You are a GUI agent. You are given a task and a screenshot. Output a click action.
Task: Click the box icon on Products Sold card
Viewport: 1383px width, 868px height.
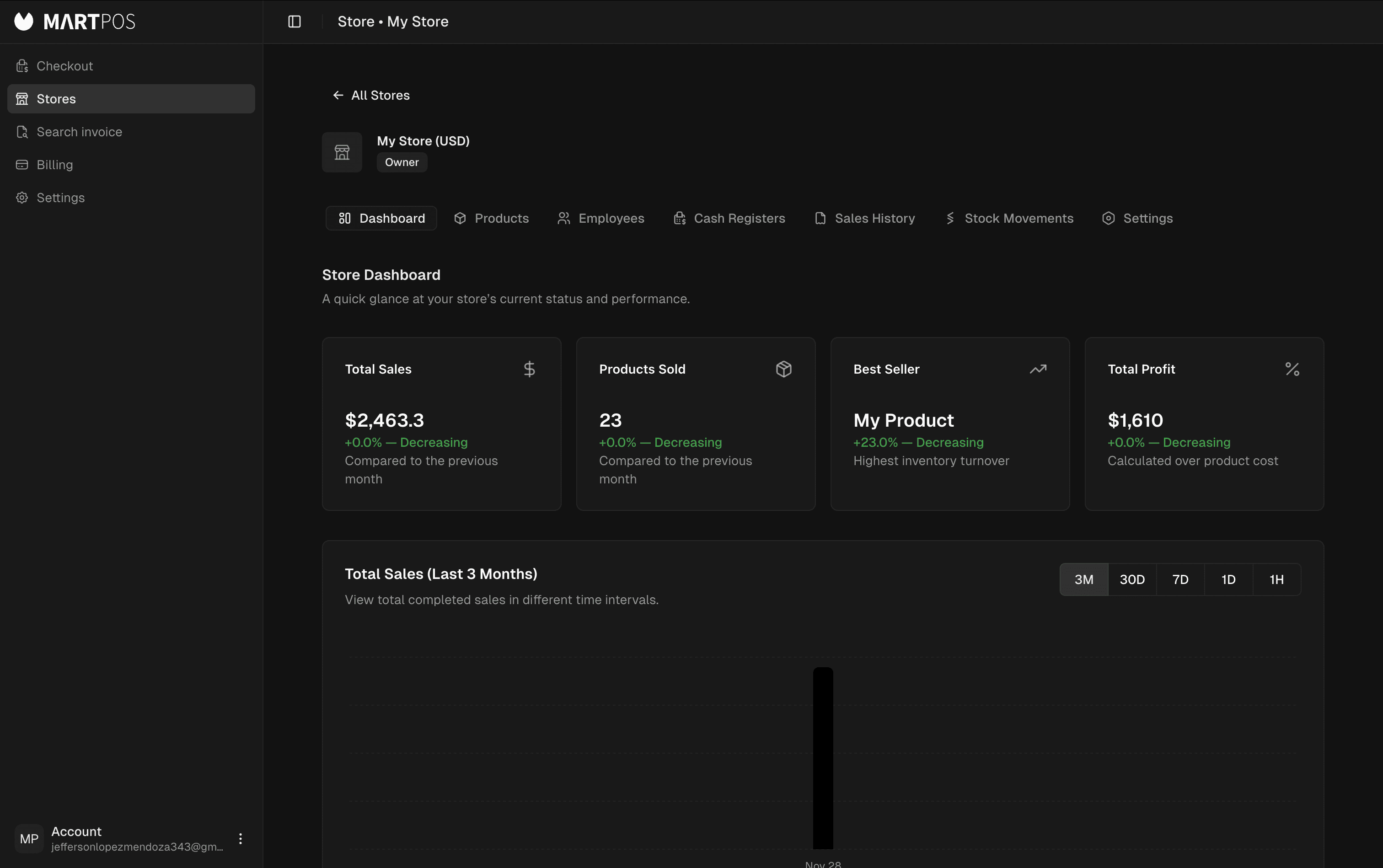(x=783, y=369)
